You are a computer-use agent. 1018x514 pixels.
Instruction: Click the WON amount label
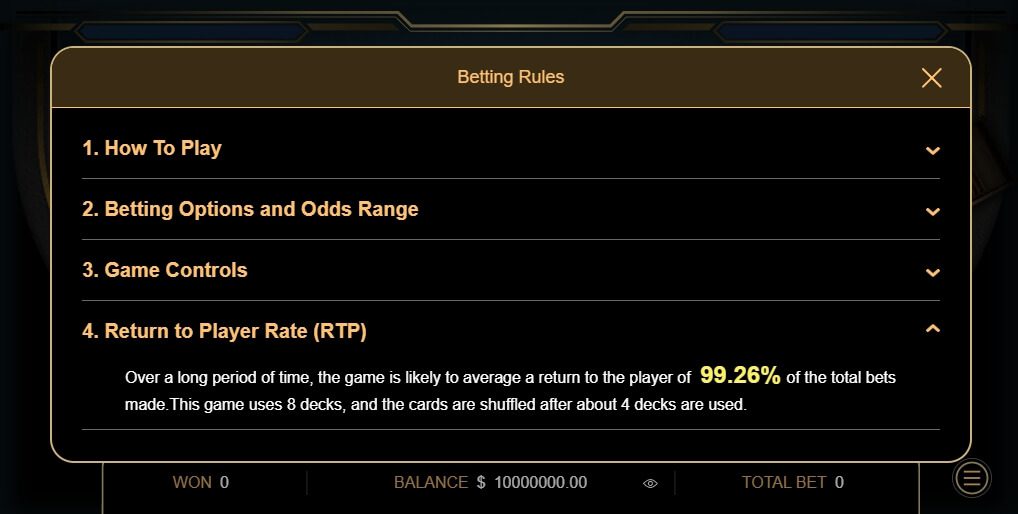(192, 482)
